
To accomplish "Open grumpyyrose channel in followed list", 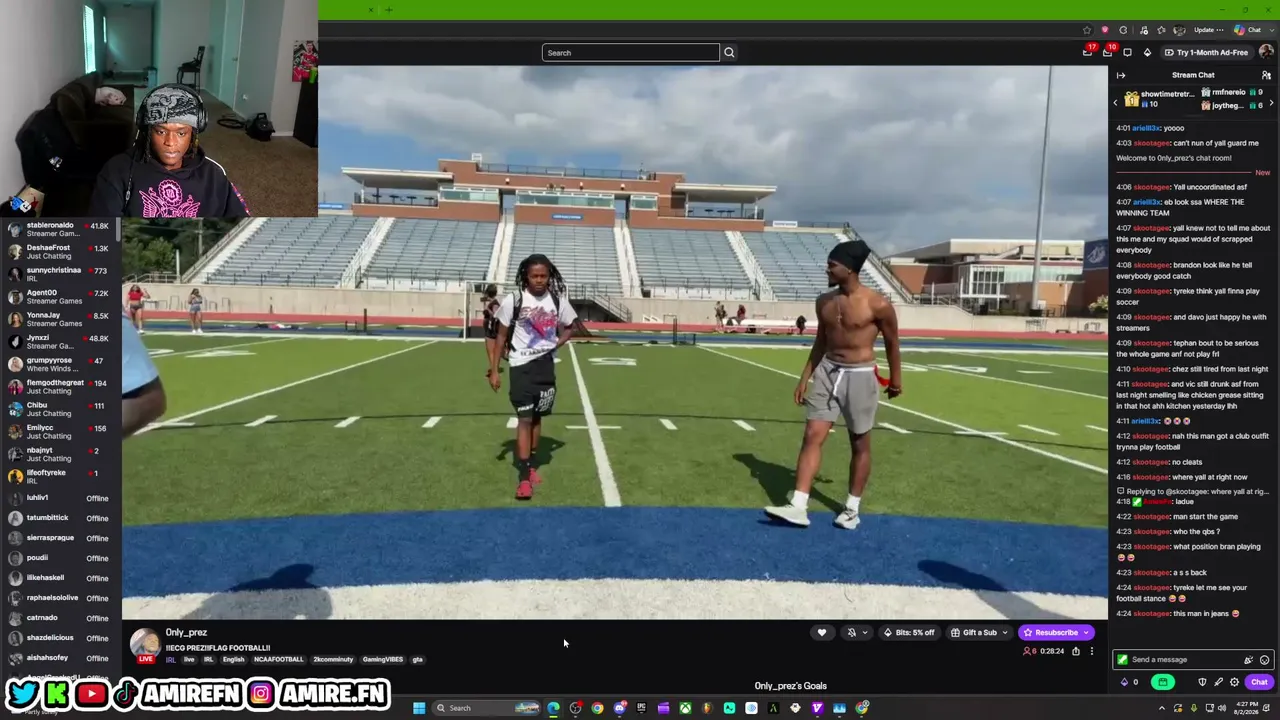I will click(x=61, y=364).
